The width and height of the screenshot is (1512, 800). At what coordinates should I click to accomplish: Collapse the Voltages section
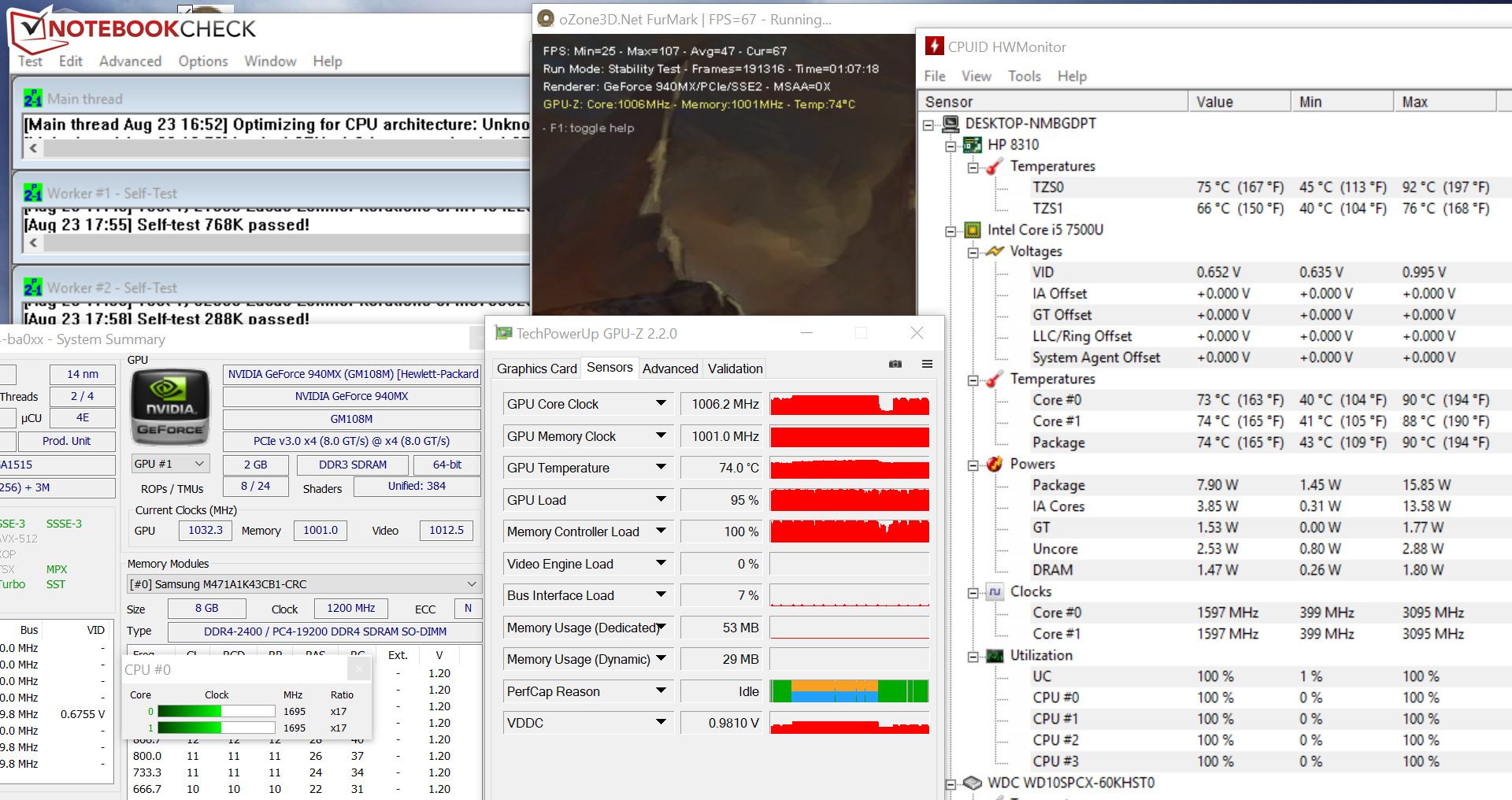coord(973,252)
